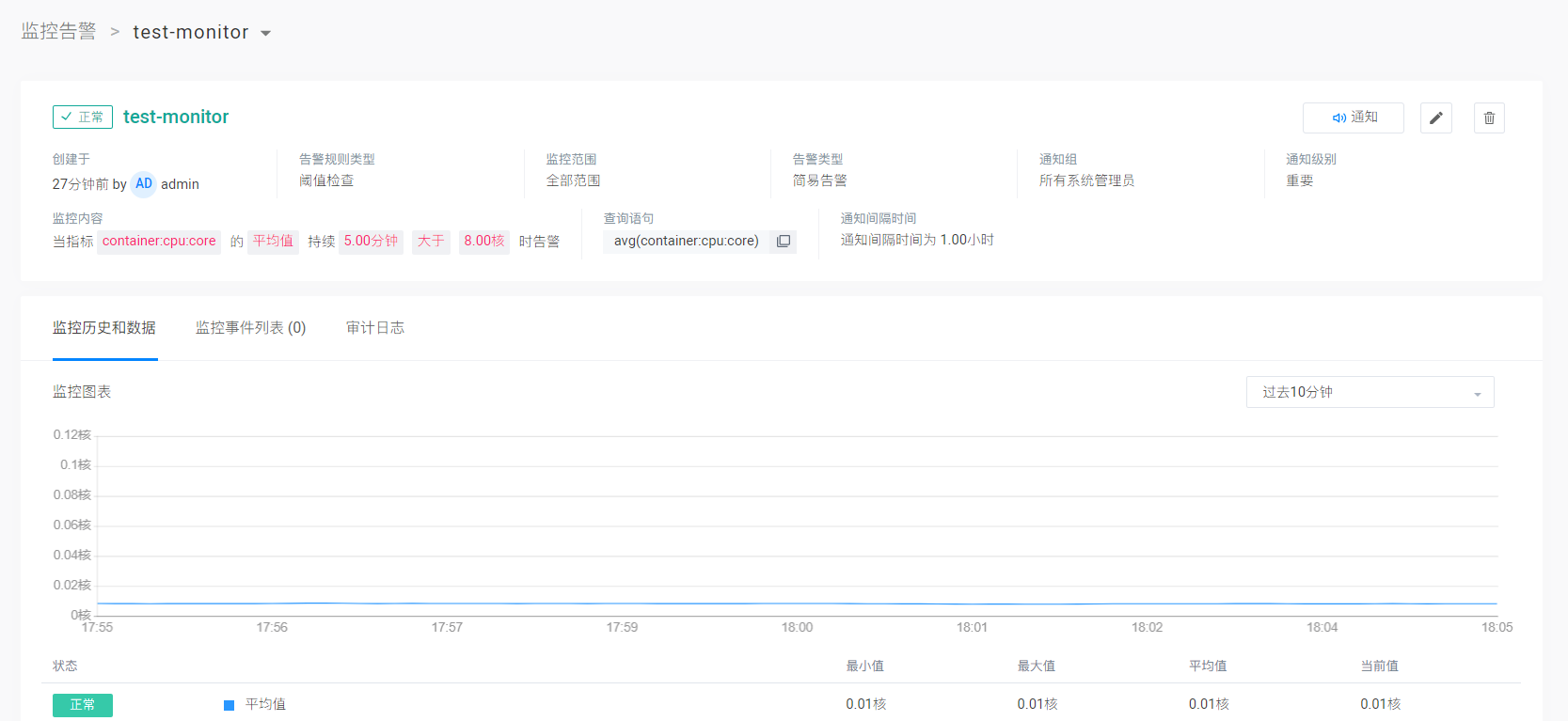Viewport: 1568px width, 721px height.
Task: Click the 通知 notification button
Action: pos(1353,118)
